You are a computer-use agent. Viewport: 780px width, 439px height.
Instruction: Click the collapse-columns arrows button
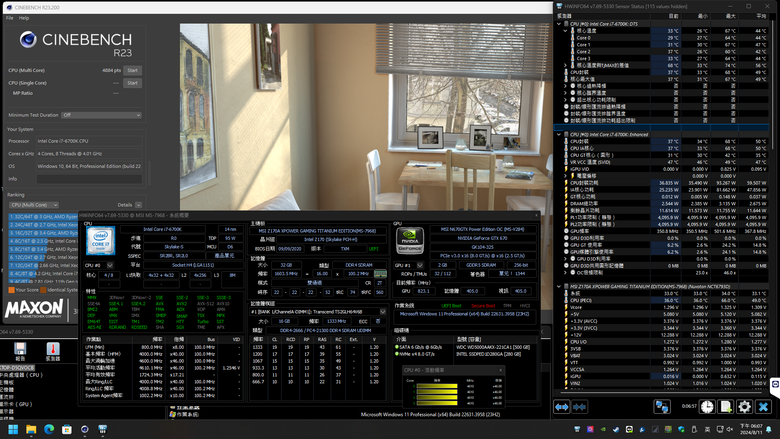click(x=580, y=407)
